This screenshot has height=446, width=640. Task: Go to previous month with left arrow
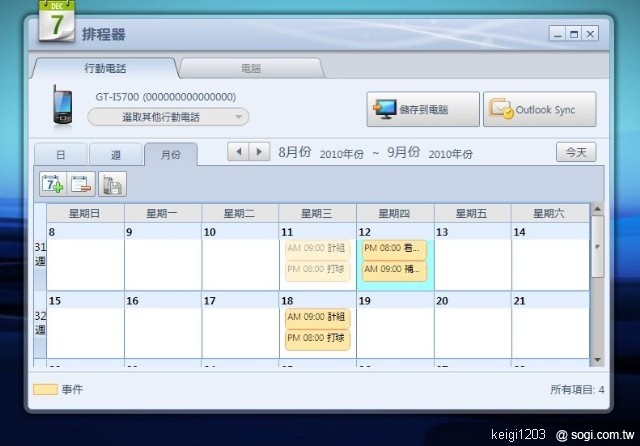[x=238, y=152]
